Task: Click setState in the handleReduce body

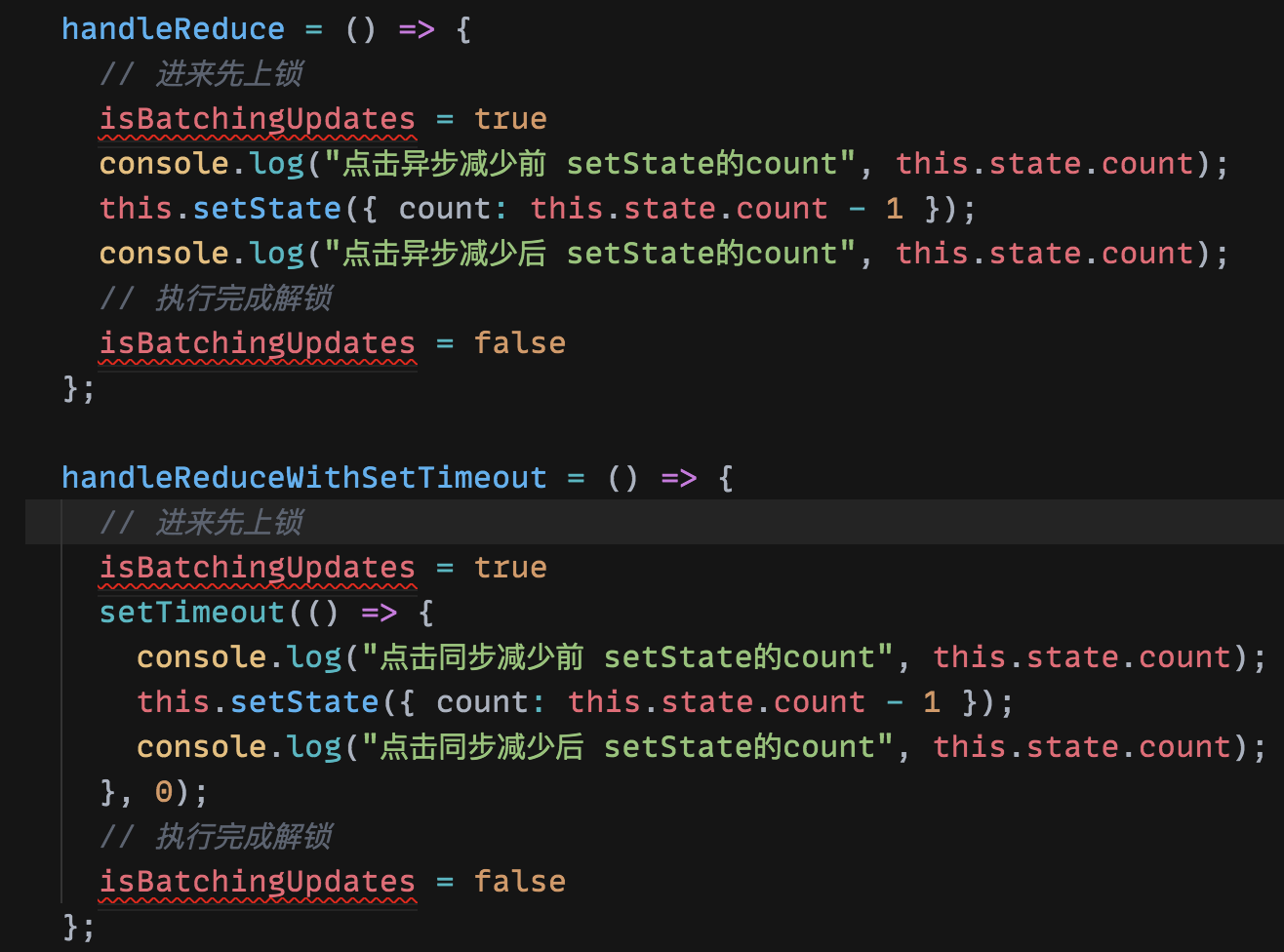Action: (266, 209)
